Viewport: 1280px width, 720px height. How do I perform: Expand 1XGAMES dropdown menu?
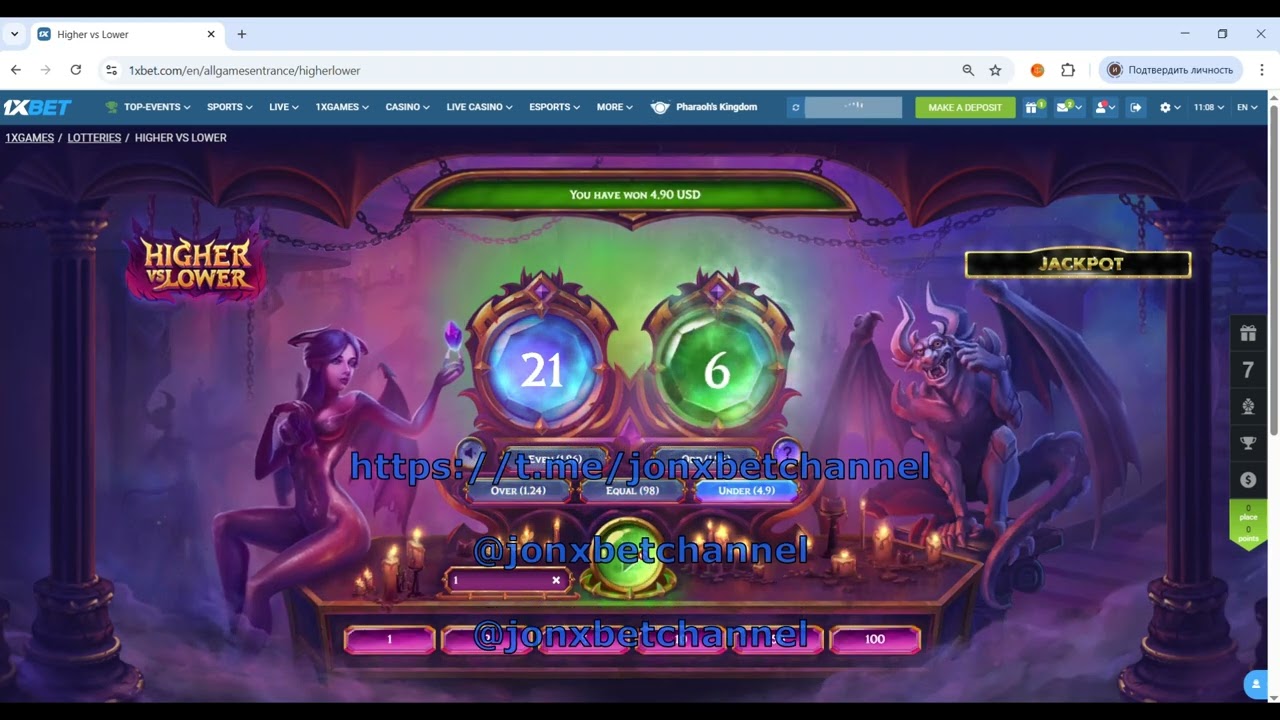[342, 107]
